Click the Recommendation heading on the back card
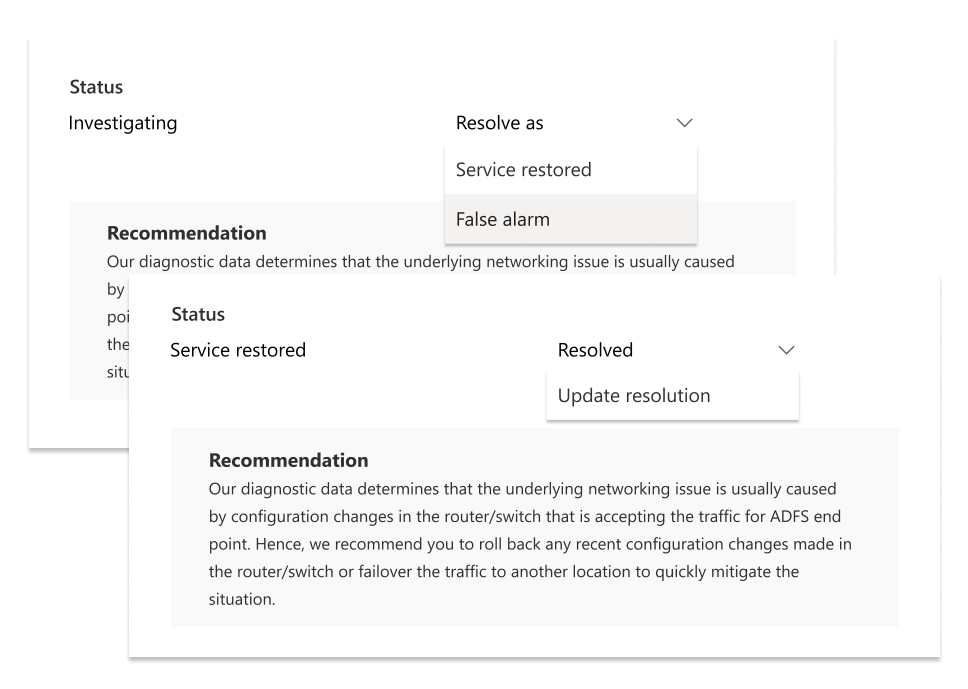Viewport: 968px width, 689px height. tap(186, 233)
